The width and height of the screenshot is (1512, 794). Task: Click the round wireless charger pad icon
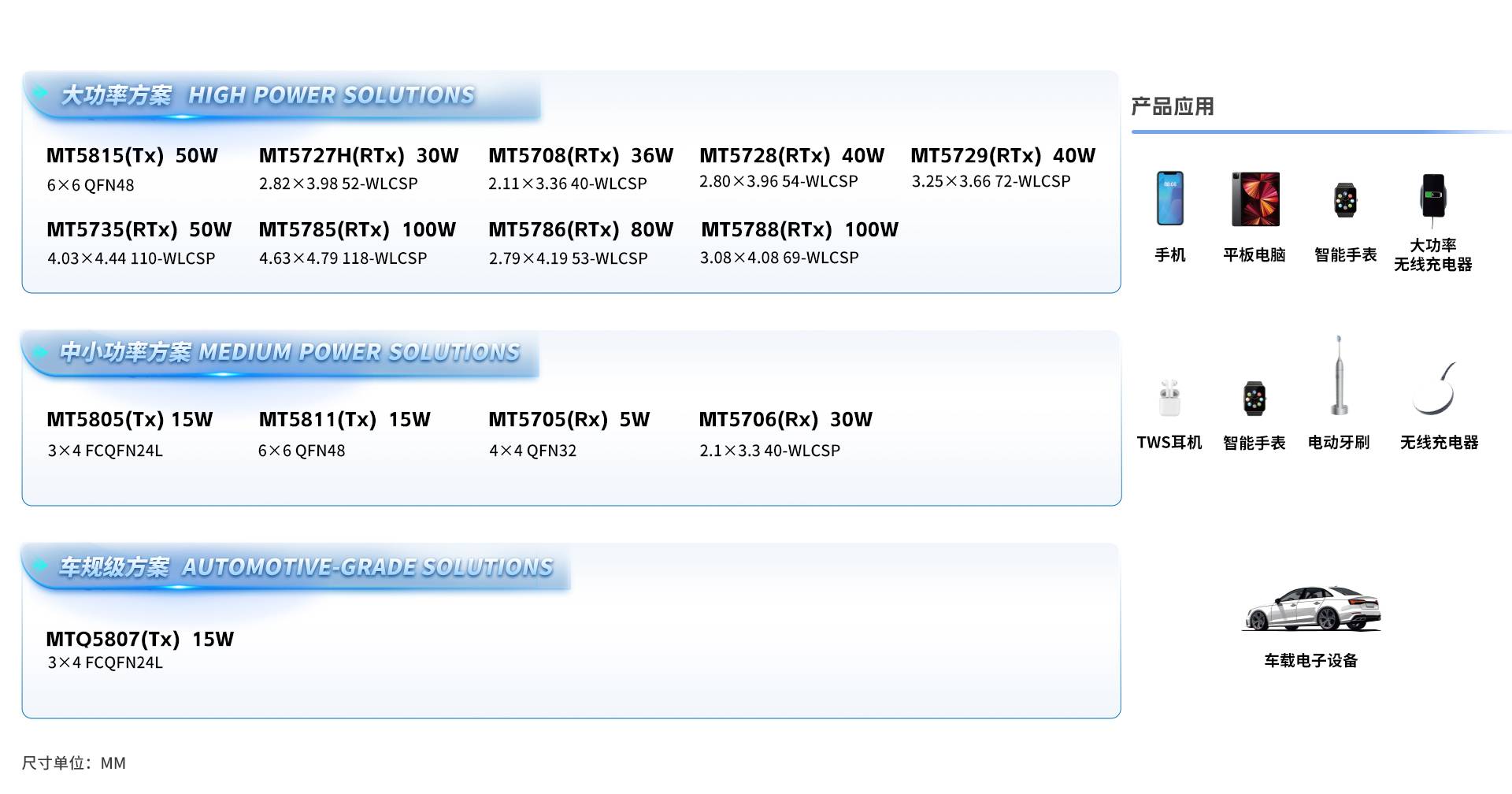point(1435,390)
